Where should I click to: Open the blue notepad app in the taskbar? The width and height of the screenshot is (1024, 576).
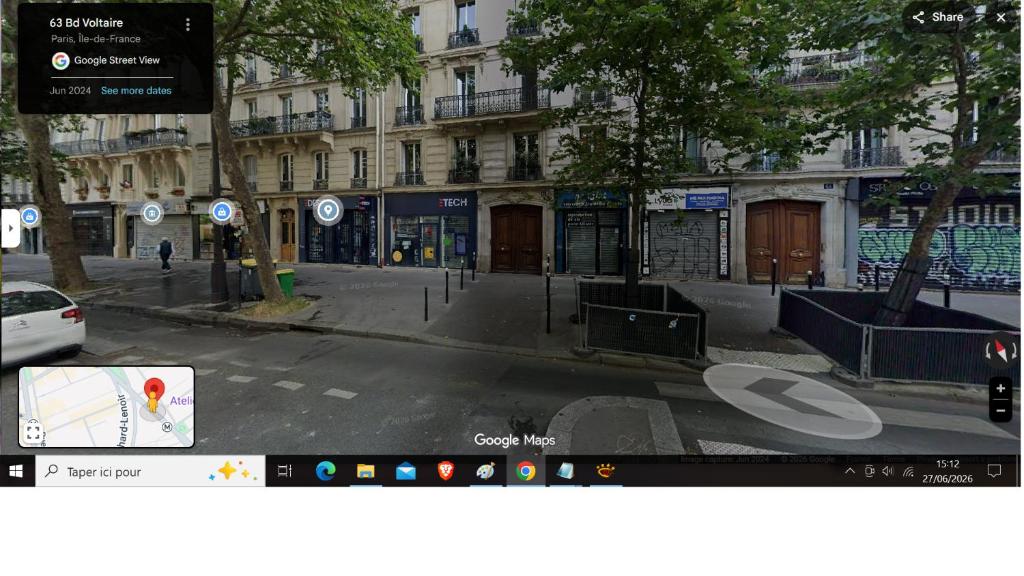tap(566, 471)
